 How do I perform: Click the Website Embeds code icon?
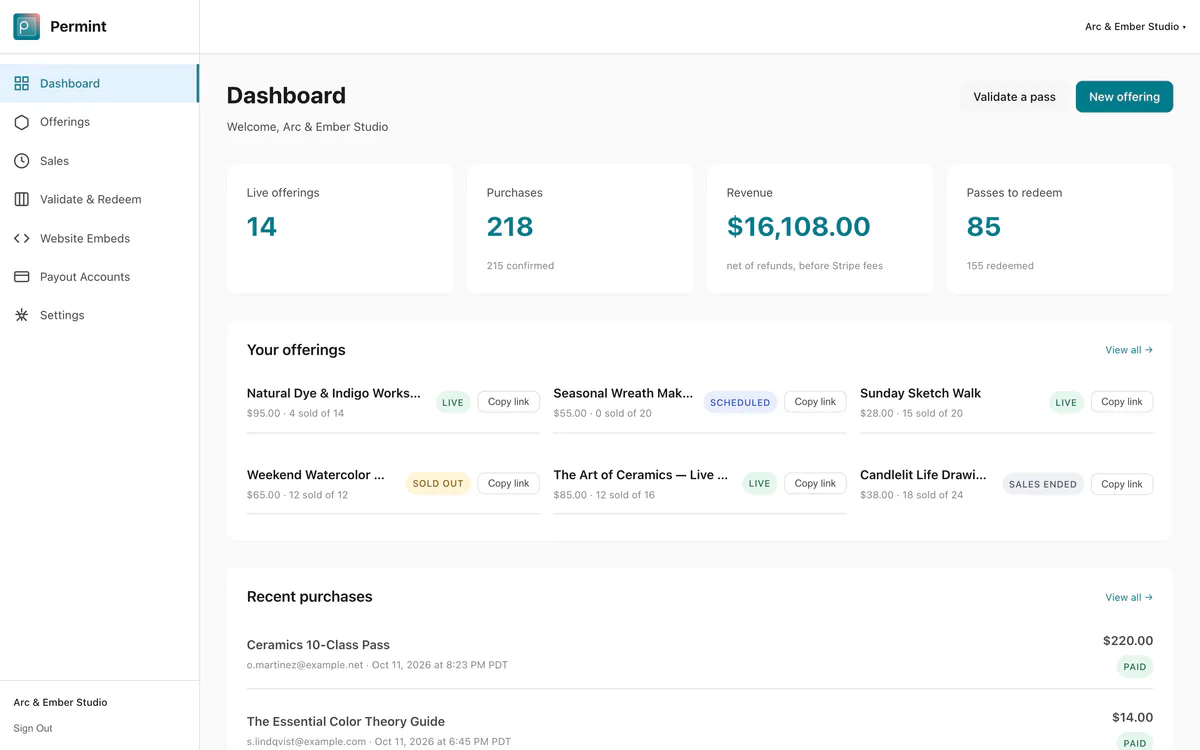coord(21,238)
